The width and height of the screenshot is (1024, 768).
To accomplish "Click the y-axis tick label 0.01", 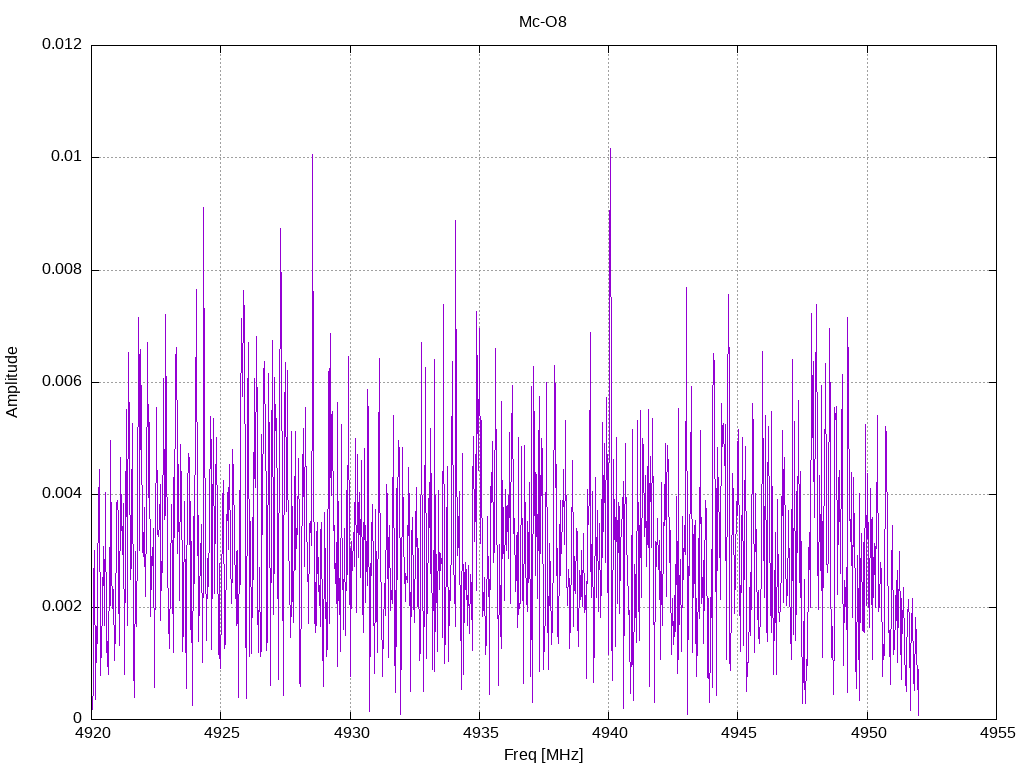I will (x=67, y=157).
